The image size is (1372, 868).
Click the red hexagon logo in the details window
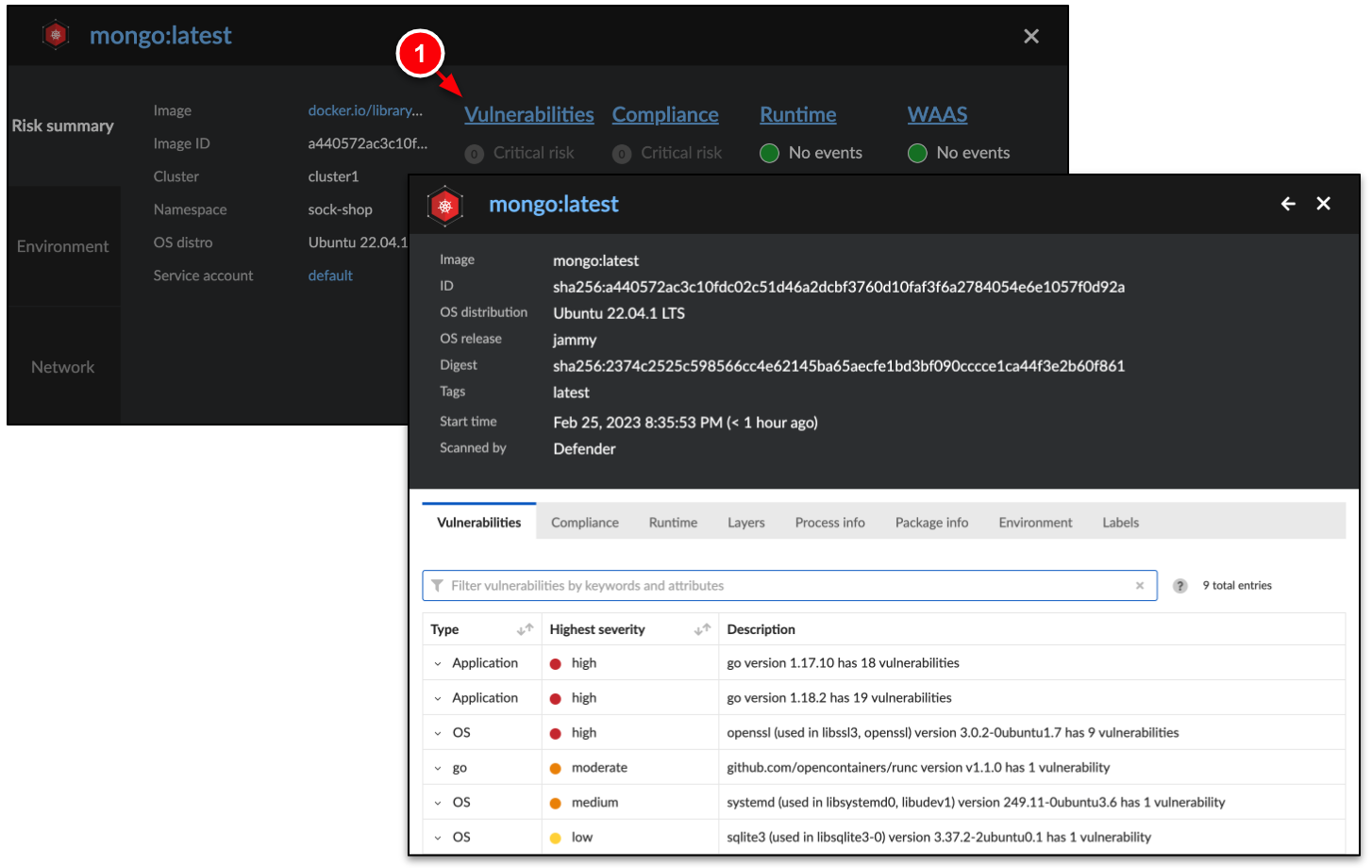coord(445,206)
